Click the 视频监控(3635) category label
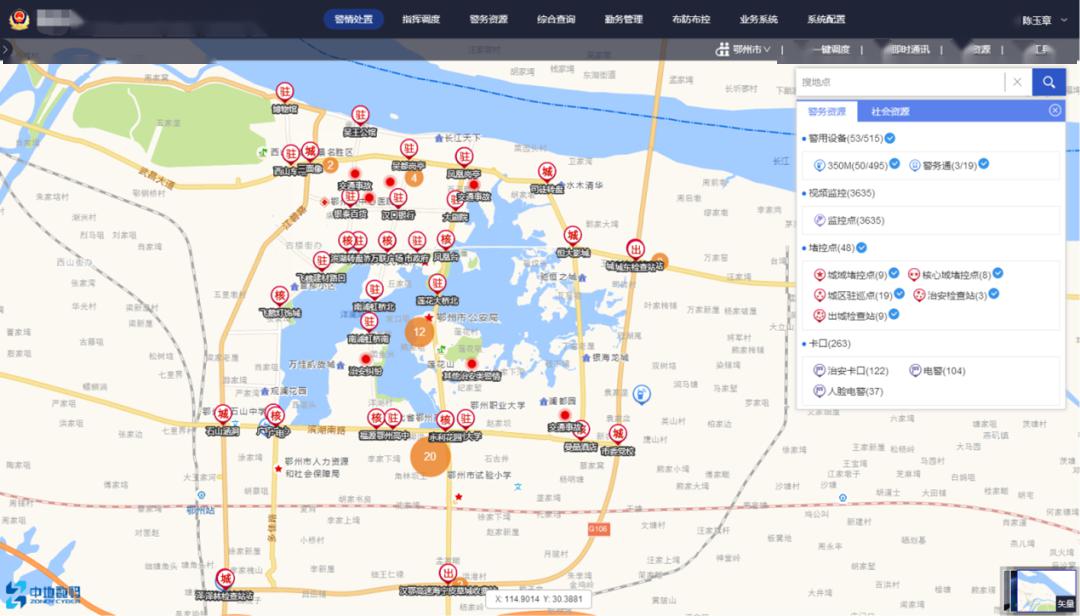Image resolution: width=1080 pixels, height=616 pixels. (x=841, y=193)
